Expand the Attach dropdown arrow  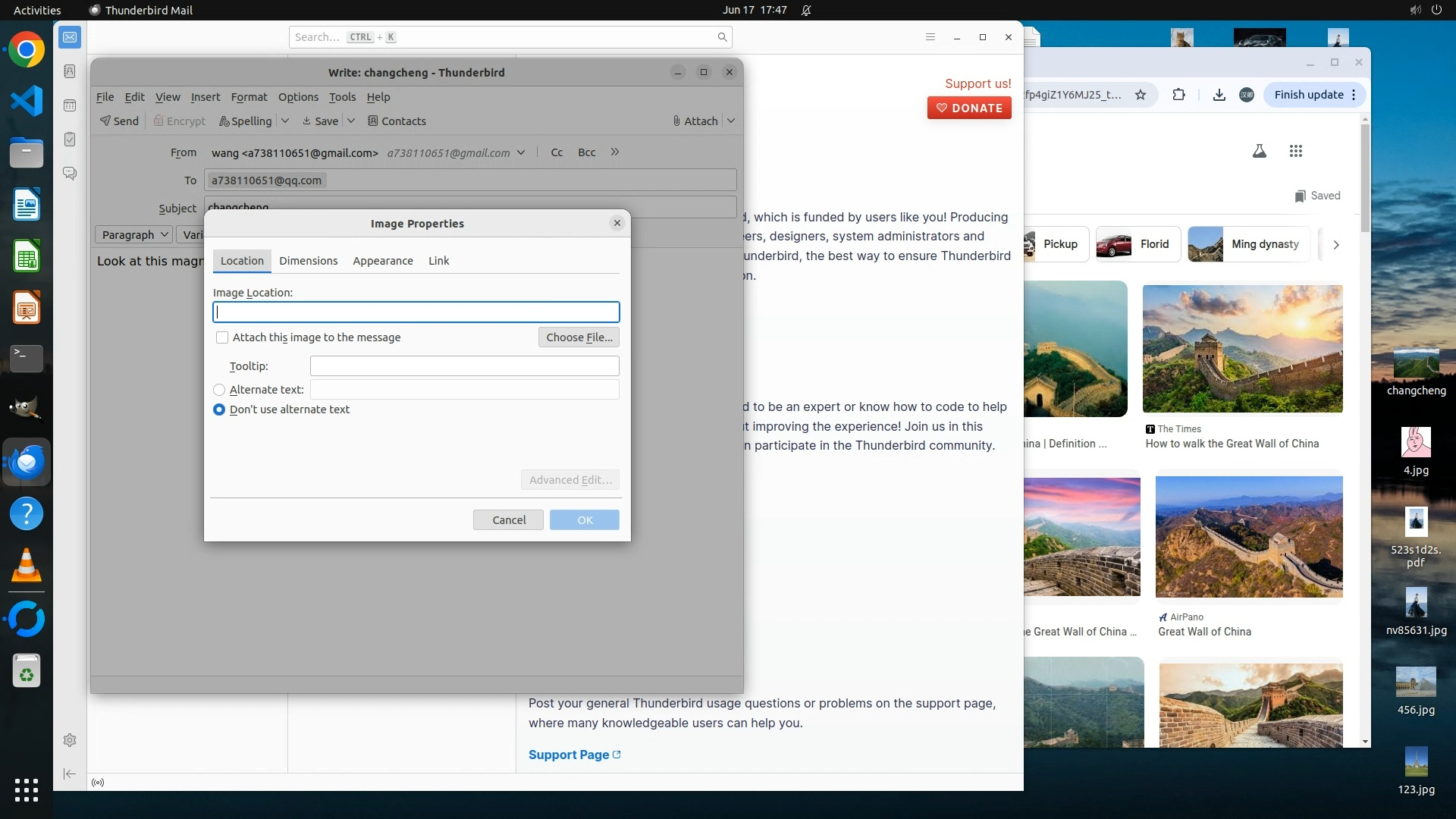(731, 121)
